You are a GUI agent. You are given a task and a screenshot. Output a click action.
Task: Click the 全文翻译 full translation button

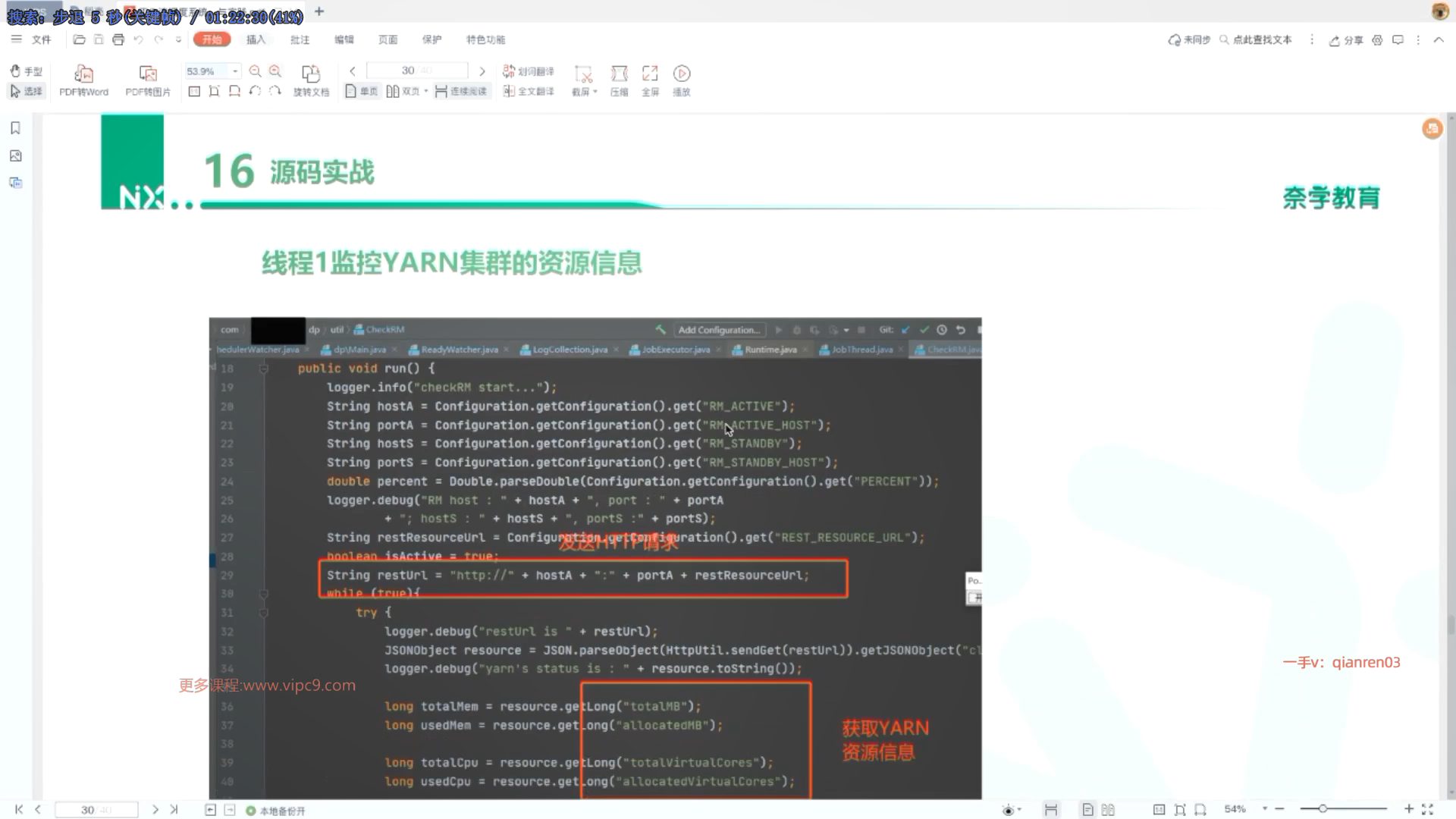529,92
